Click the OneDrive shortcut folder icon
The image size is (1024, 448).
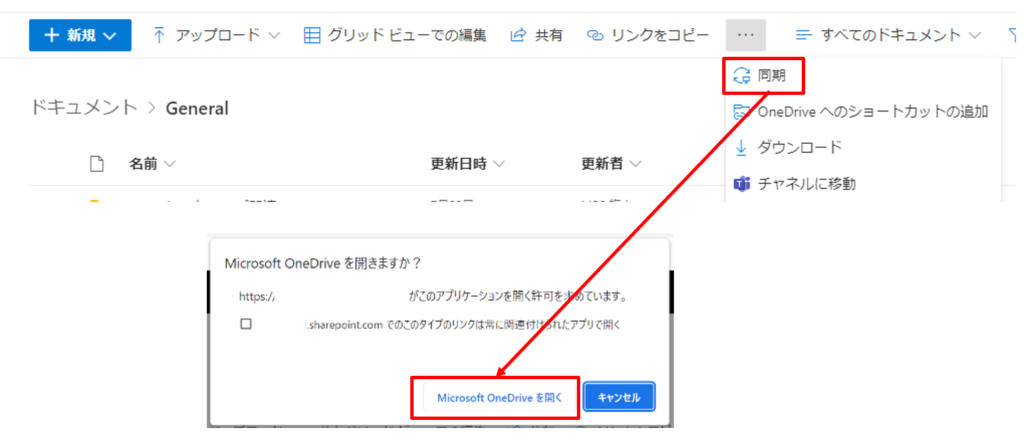742,112
